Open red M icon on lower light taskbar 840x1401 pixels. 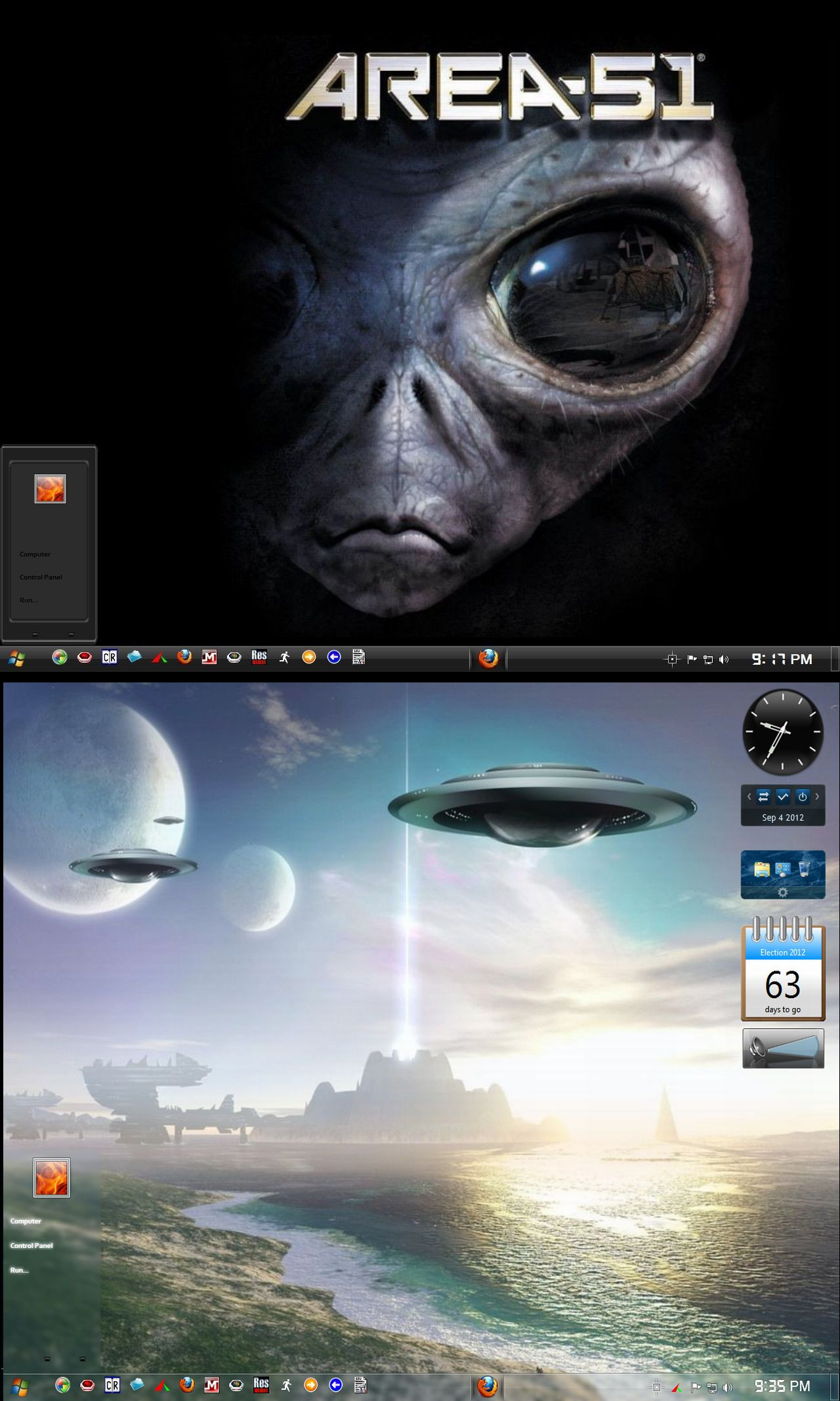(211, 1385)
